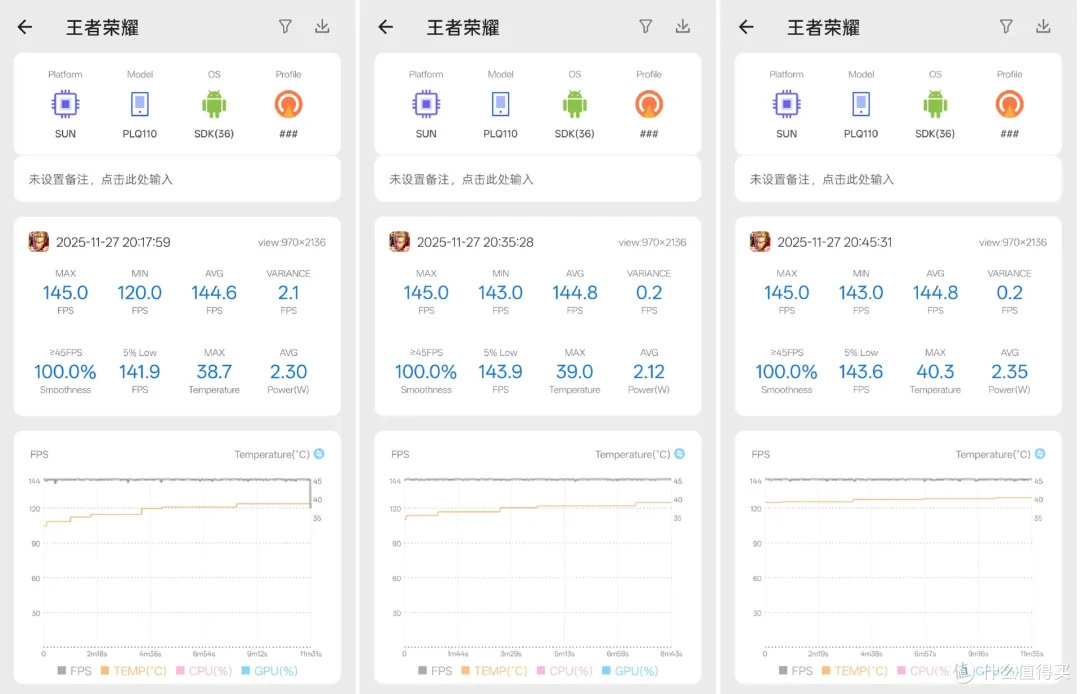
Task: Open filter funnel icon in right panel
Action: (x=1006, y=26)
